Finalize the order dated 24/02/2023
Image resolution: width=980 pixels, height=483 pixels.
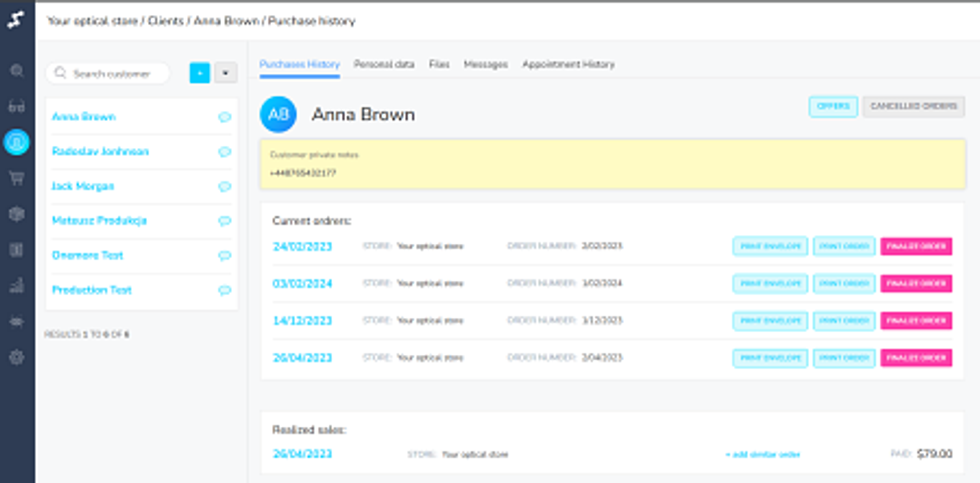pos(916,246)
